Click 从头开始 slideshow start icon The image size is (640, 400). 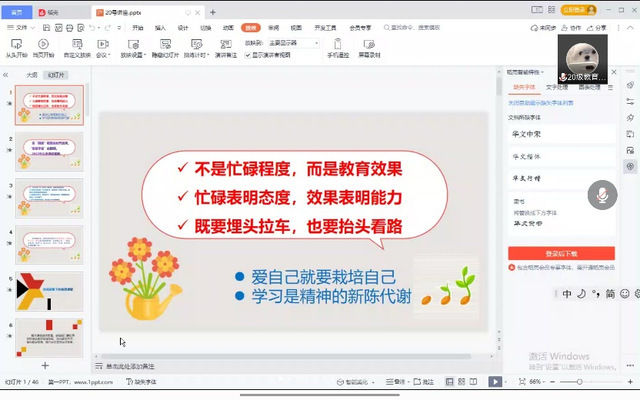(x=17, y=45)
